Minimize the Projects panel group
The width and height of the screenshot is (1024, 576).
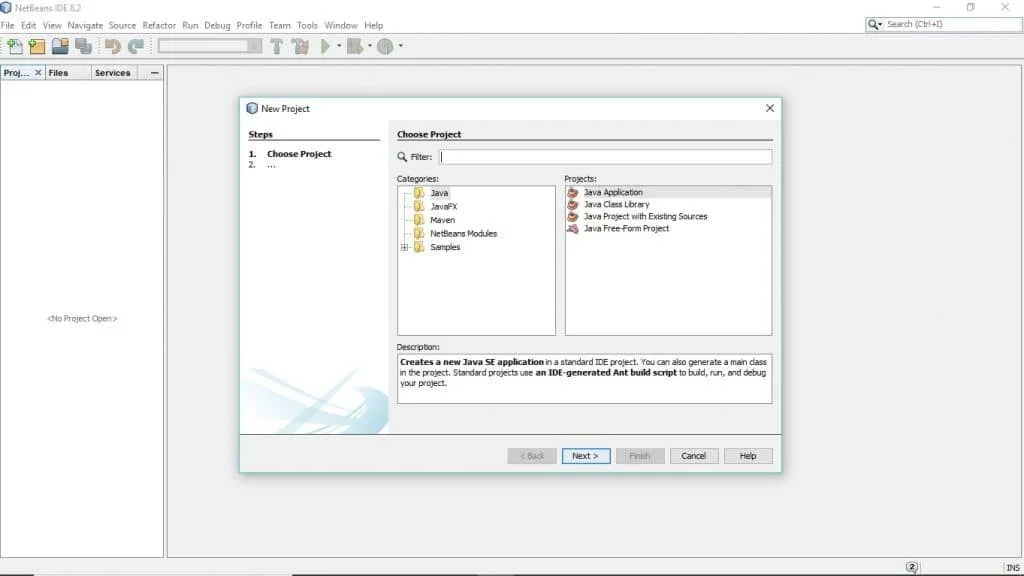(154, 73)
